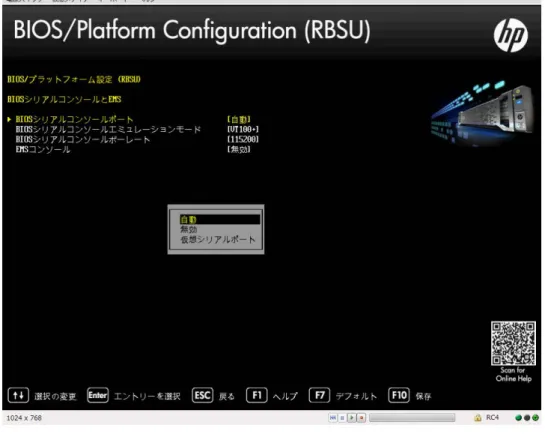
Task: Click the 保存 label
Action: click(x=423, y=396)
